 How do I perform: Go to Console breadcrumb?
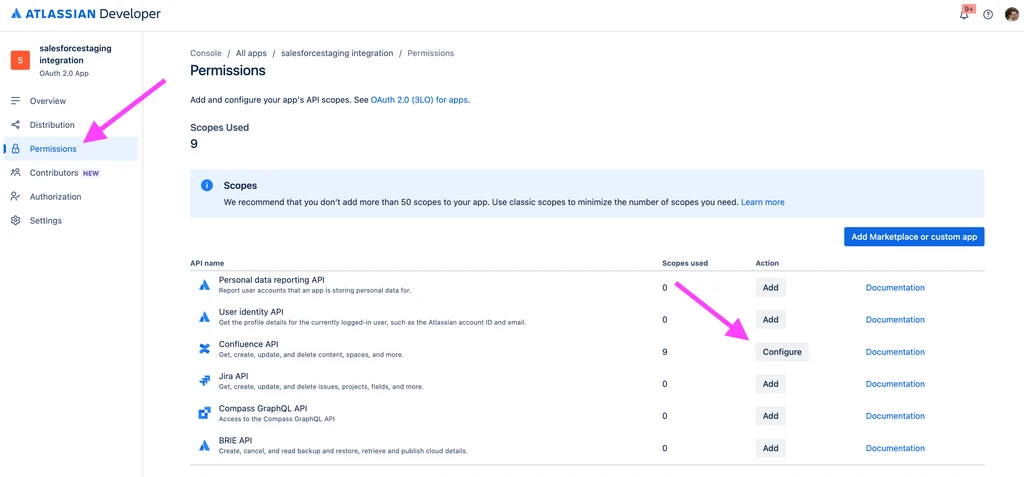(x=206, y=53)
